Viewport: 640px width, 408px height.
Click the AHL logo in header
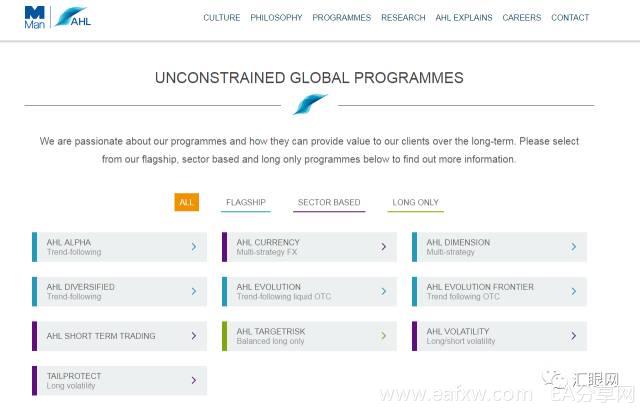click(73, 18)
